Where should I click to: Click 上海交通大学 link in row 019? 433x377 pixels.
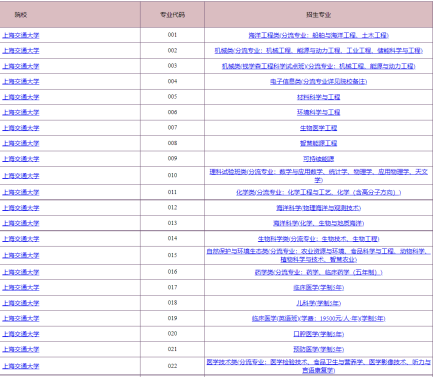(x=21, y=319)
